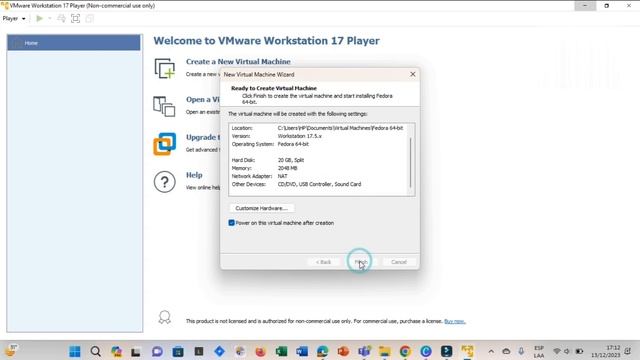Click the ESP LAA input language indicator
640x360 pixels.
click(539, 351)
